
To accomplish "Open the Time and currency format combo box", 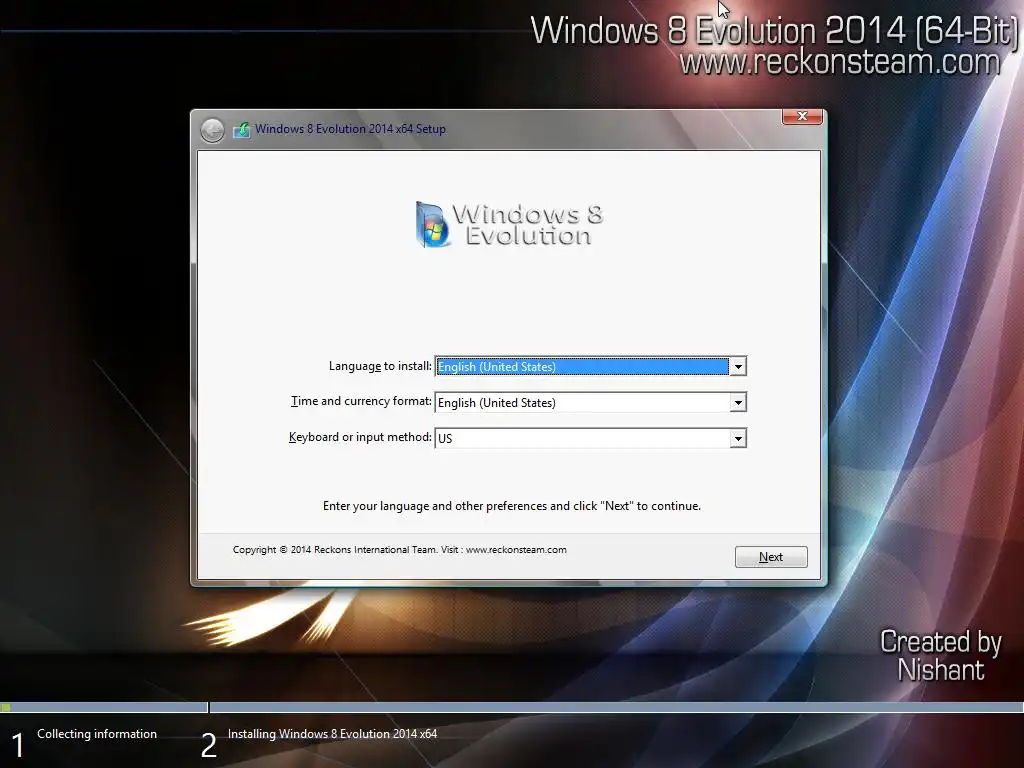I will click(x=590, y=402).
